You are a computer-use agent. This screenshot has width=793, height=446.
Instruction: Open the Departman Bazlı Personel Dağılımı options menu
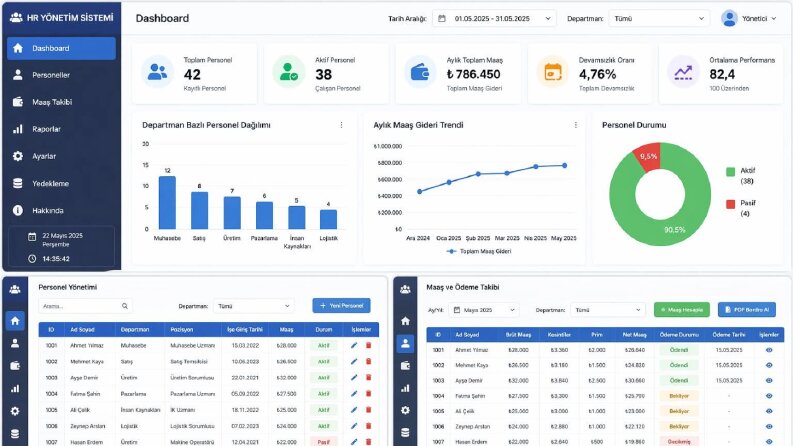pos(341,125)
